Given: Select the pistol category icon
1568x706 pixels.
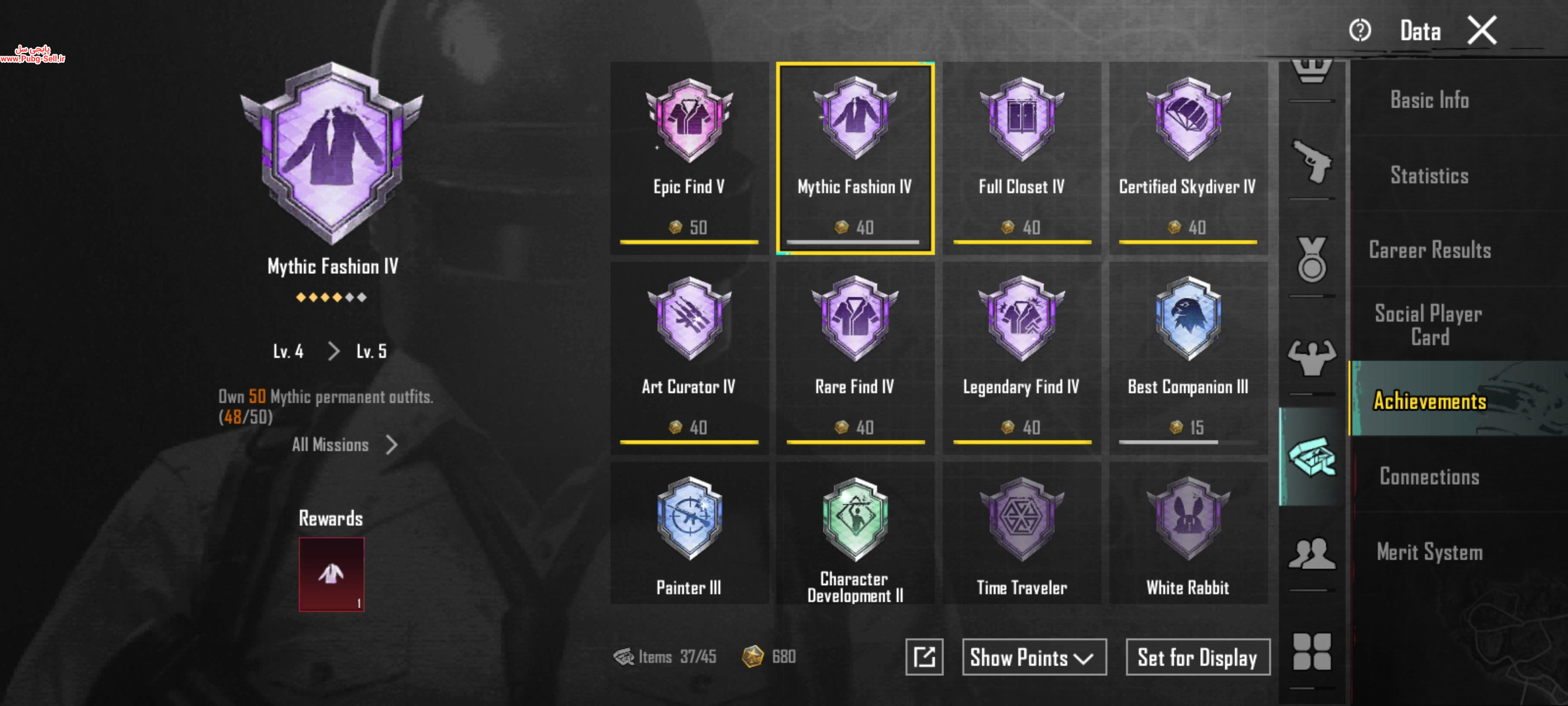Looking at the screenshot, I should [1312, 161].
